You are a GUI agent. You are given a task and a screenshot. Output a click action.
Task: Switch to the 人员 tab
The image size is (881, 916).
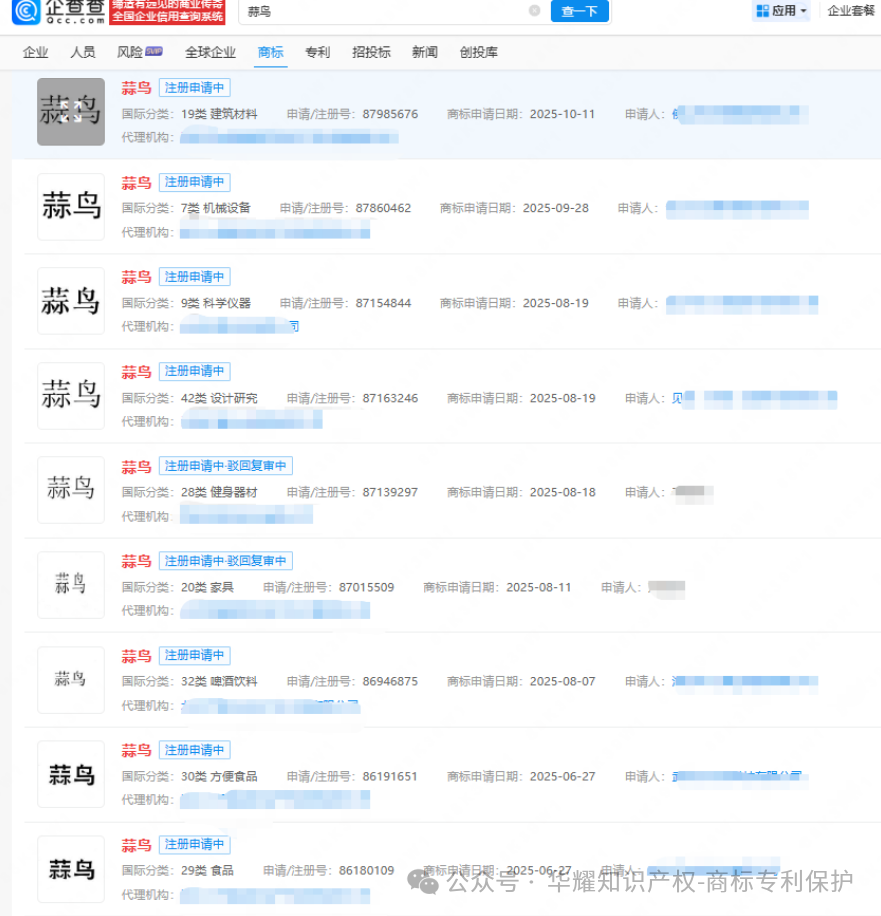point(82,52)
